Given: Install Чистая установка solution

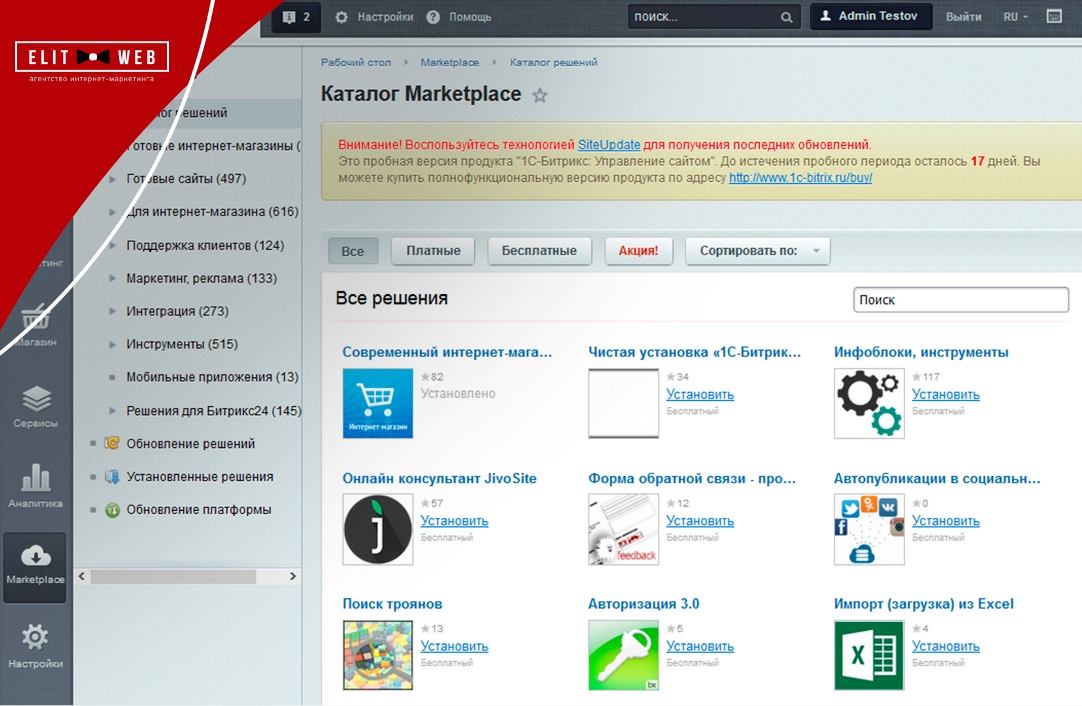Looking at the screenshot, I should click(x=700, y=394).
